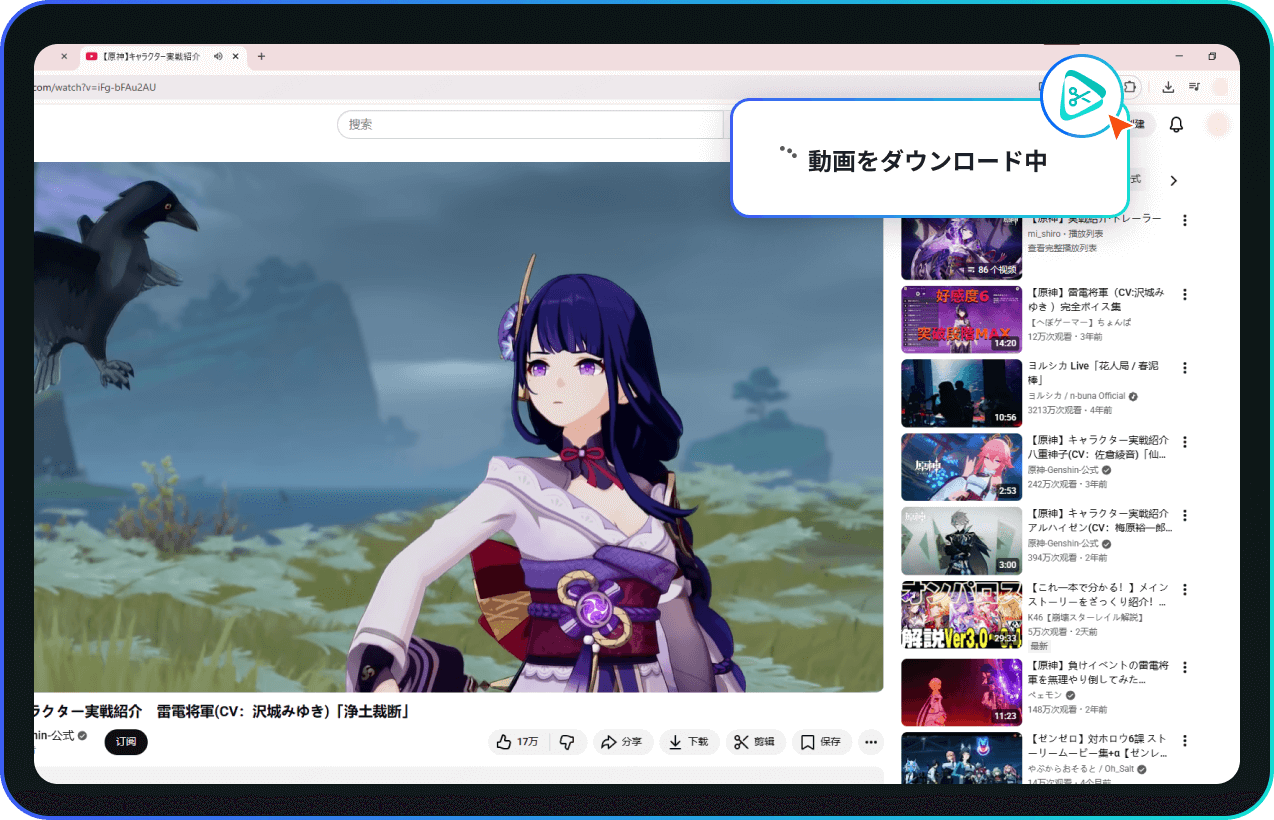Click the 分享 share button
This screenshot has width=1274, height=820.
coord(623,742)
